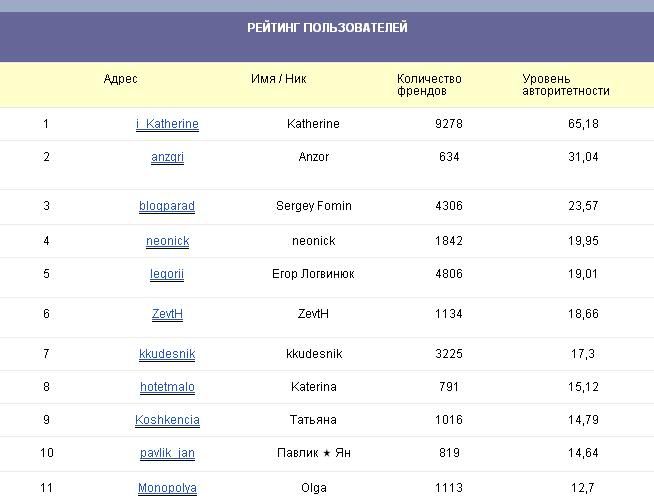Click the Имя / Ник column header
The height and width of the screenshot is (502, 654).
tap(279, 79)
